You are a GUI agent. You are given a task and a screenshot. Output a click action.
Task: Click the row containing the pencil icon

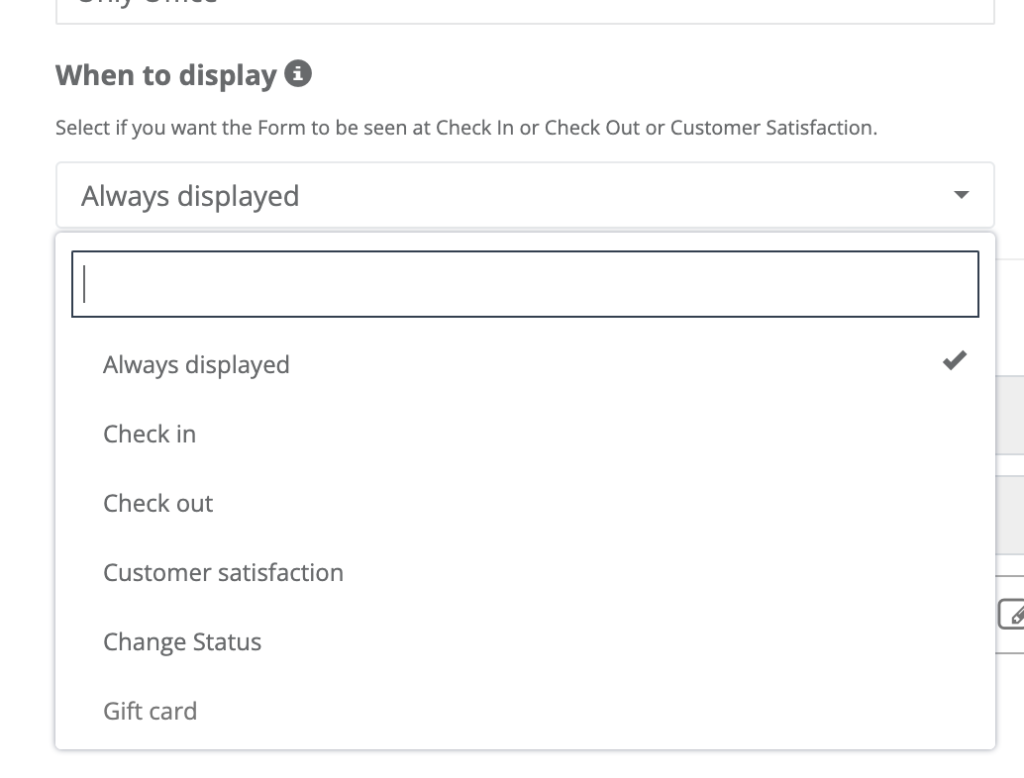click(x=1010, y=615)
